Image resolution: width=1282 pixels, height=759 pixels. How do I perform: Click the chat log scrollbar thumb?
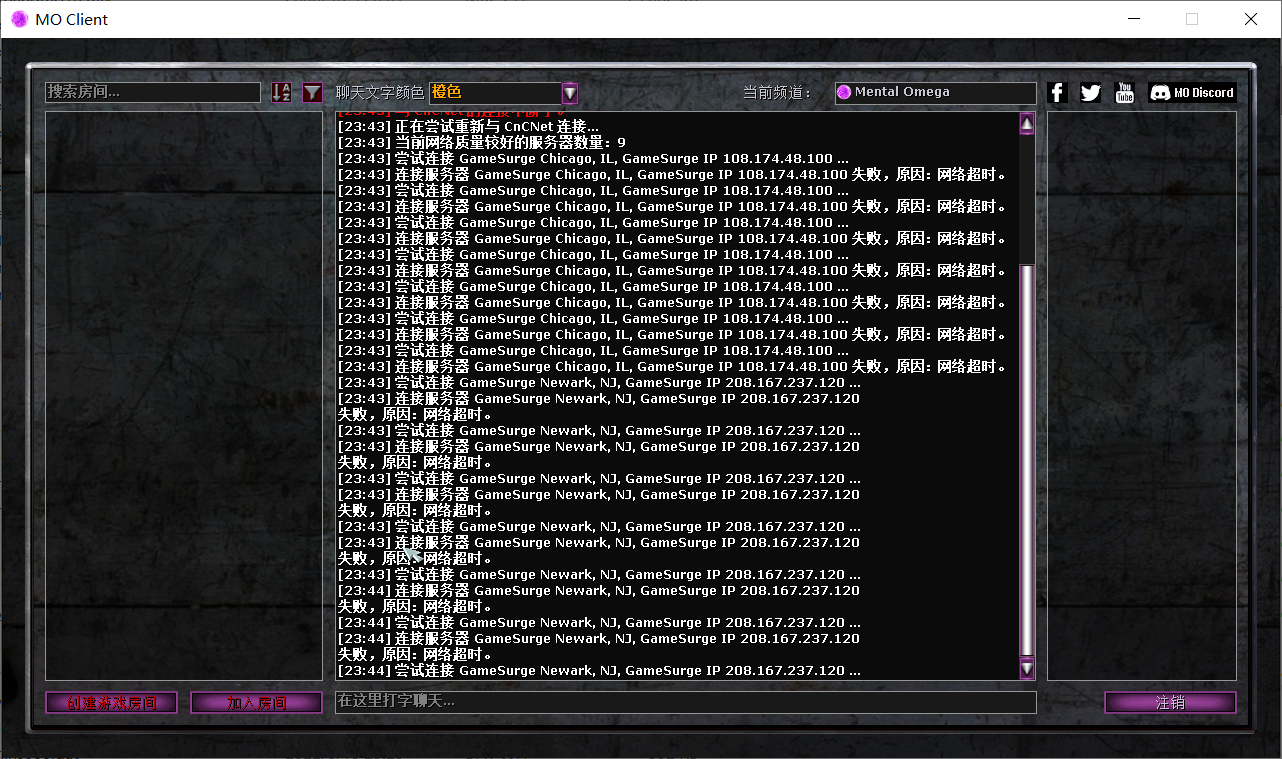1027,460
